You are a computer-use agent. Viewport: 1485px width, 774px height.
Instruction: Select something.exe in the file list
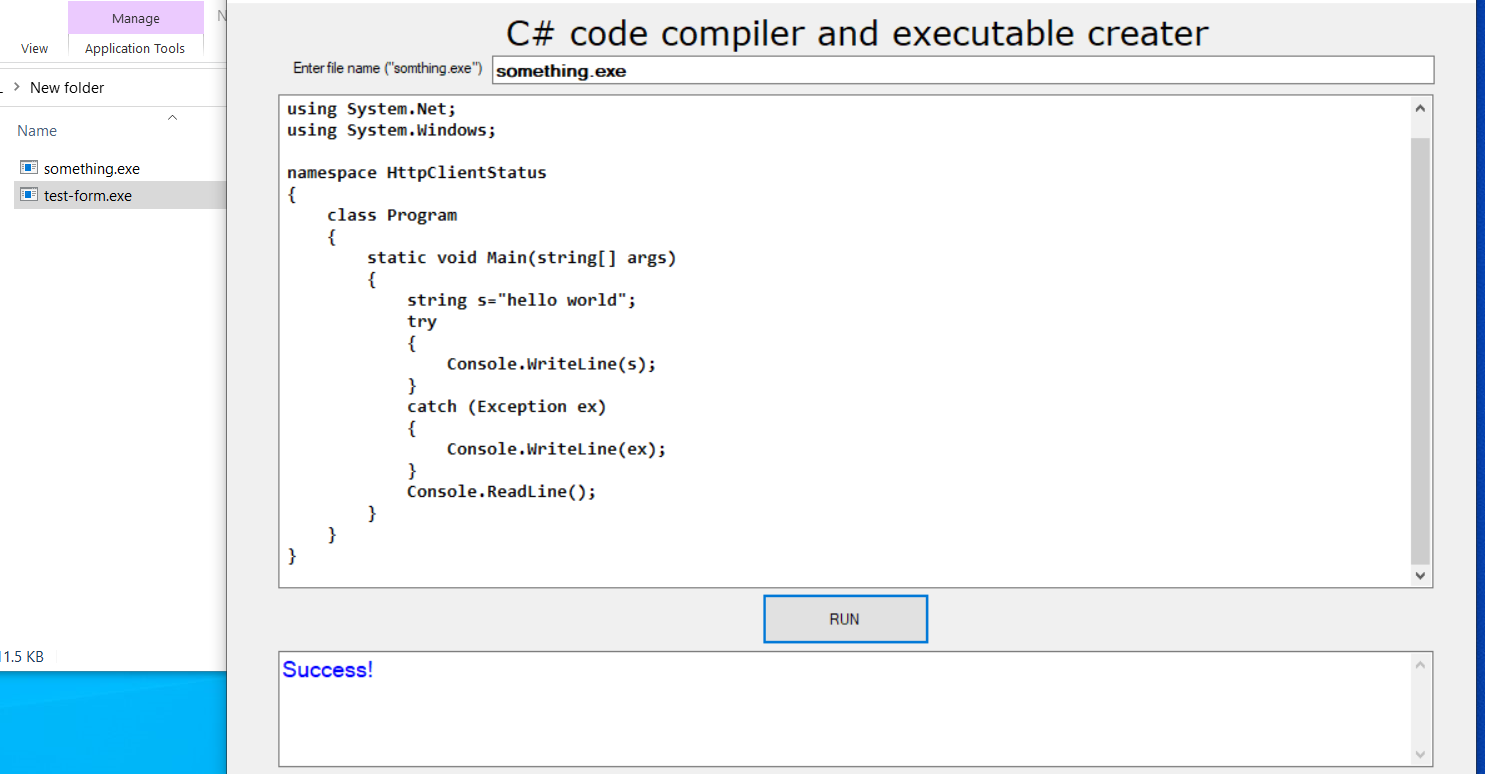[x=91, y=168]
